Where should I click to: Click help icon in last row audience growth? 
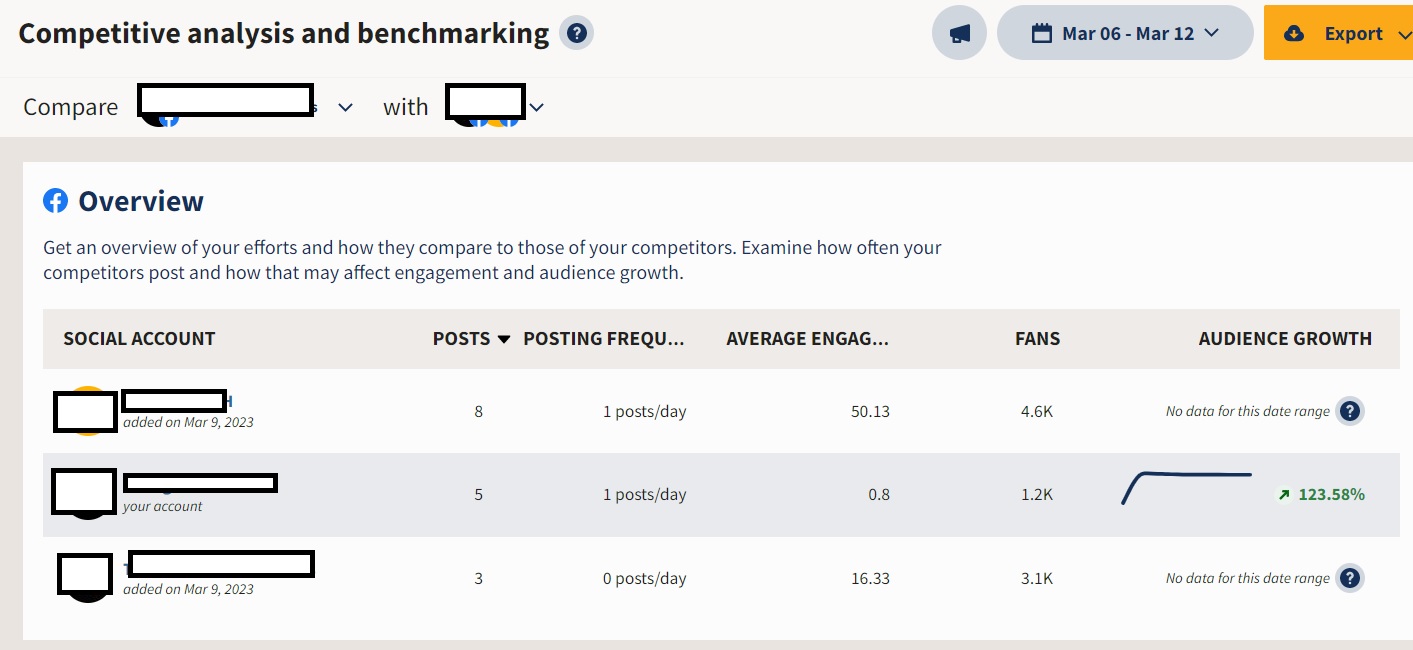click(1350, 578)
